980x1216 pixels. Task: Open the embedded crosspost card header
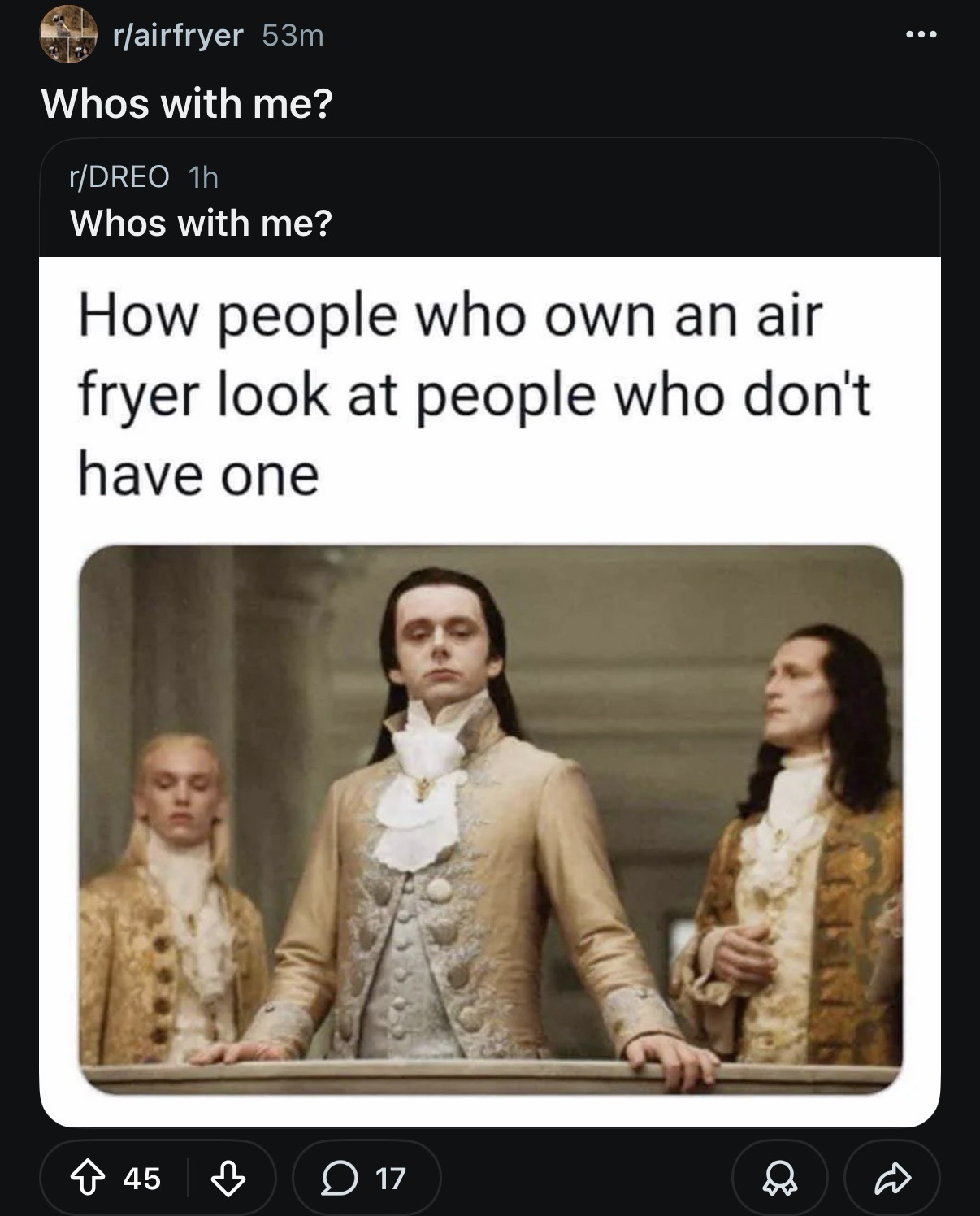coord(490,198)
